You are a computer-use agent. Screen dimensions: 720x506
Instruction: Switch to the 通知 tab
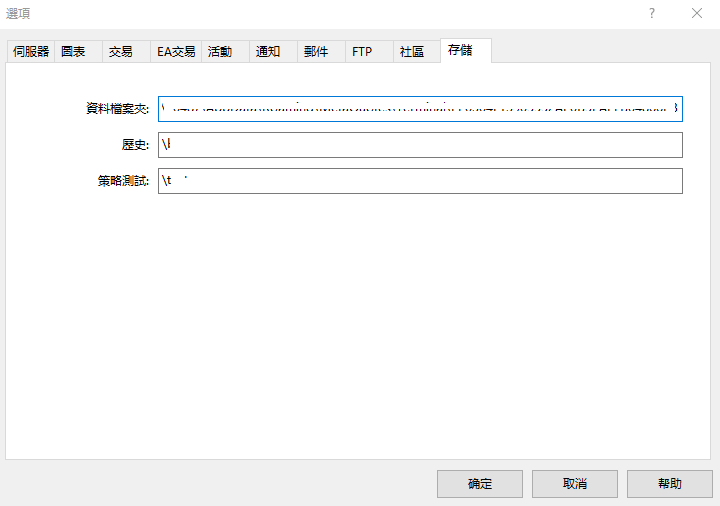click(x=273, y=51)
